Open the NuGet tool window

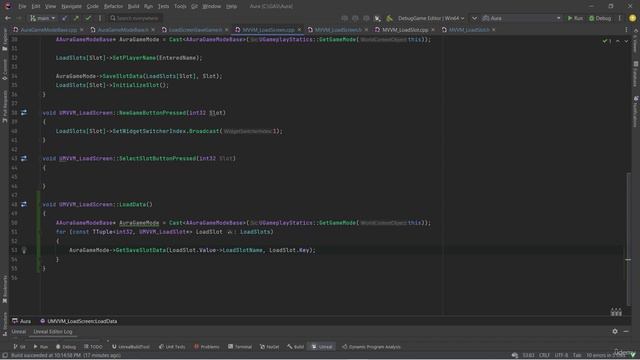pos(269,347)
